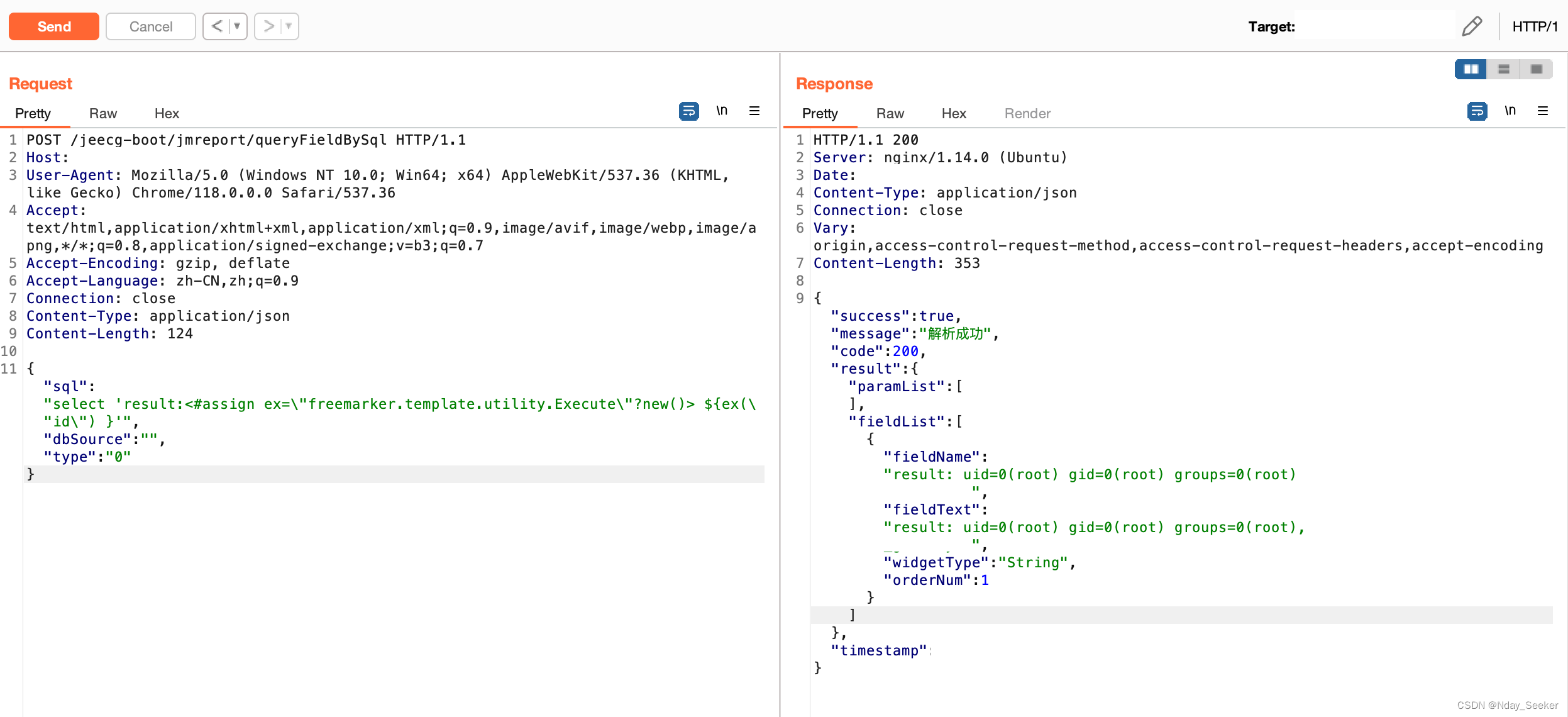This screenshot has height=717, width=1568.
Task: Select top-bottom stacked layout
Action: point(1504,69)
